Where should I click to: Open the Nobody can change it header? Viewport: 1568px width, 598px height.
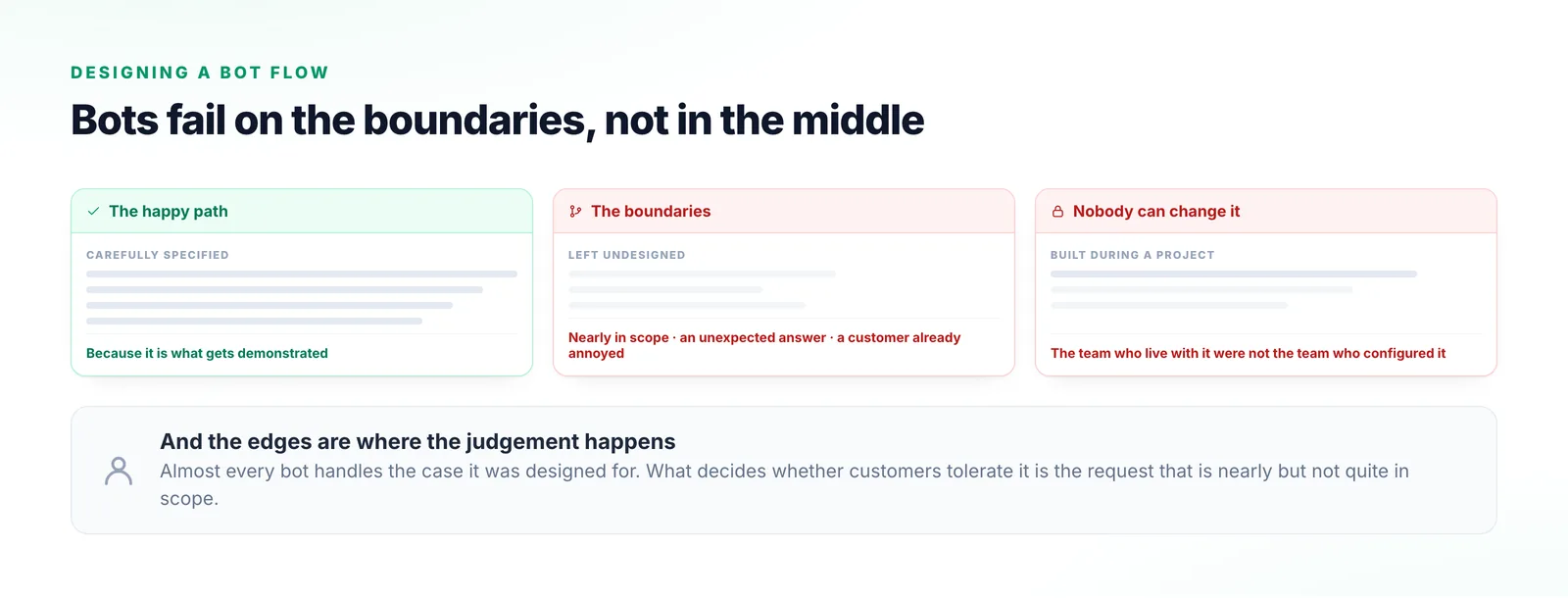click(1266, 212)
